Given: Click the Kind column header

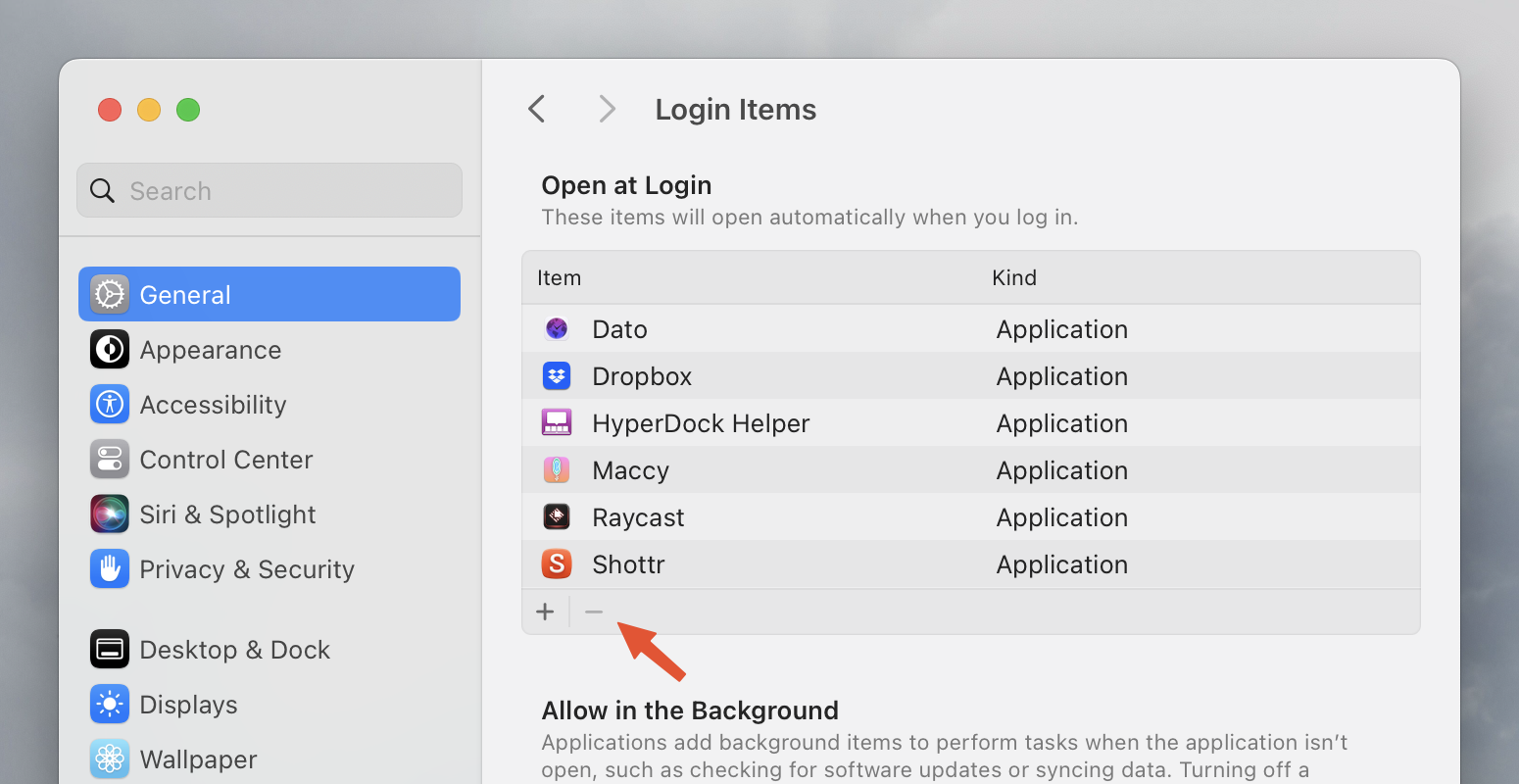Looking at the screenshot, I should 1014,278.
